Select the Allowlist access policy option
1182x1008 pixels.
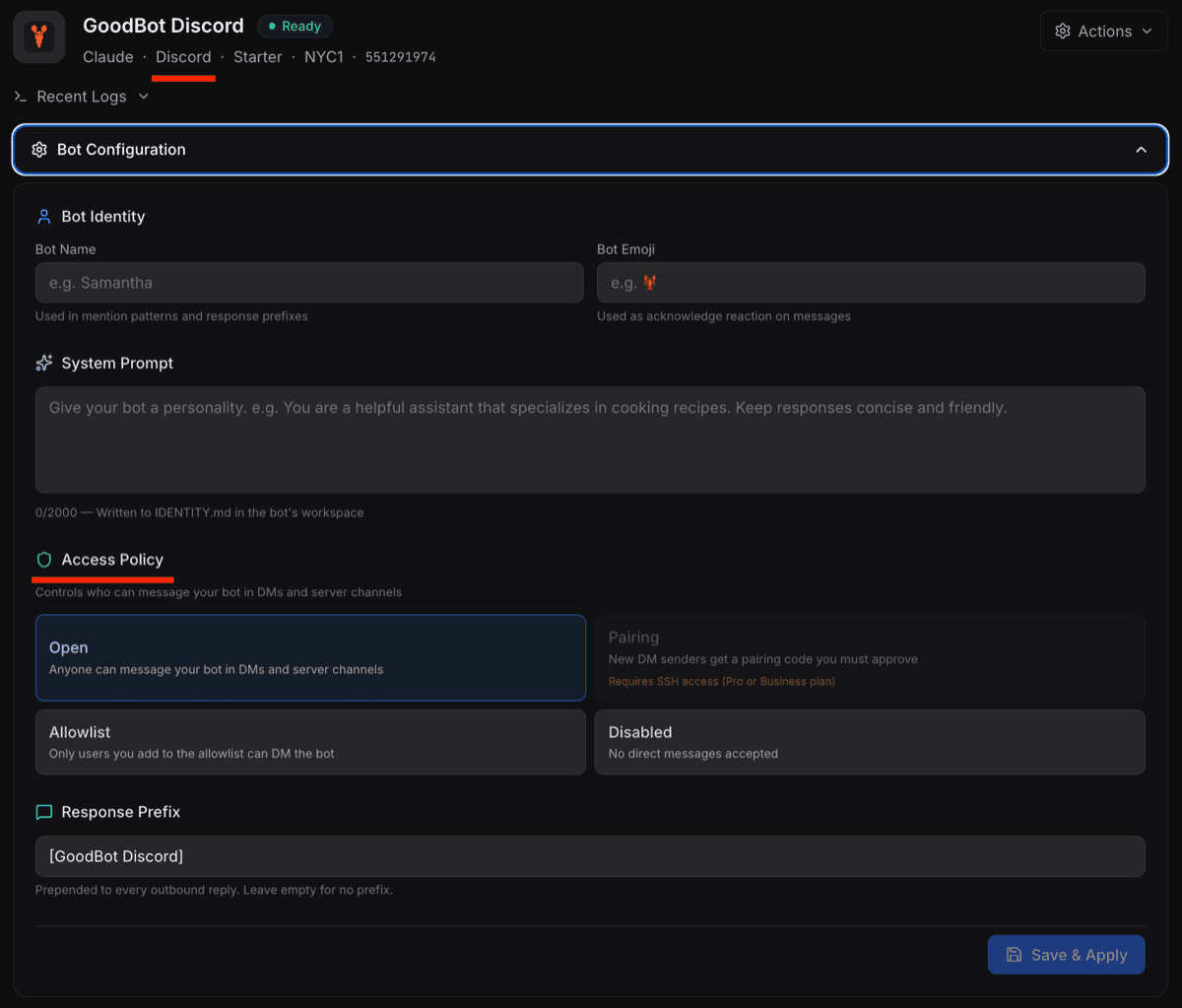point(310,741)
